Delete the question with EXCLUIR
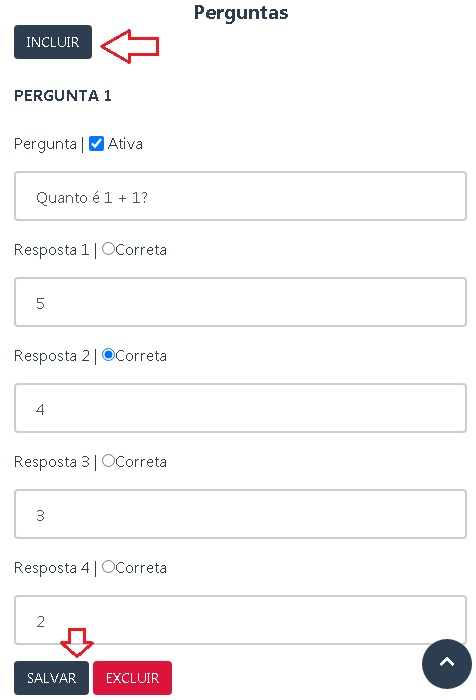 tap(132, 678)
